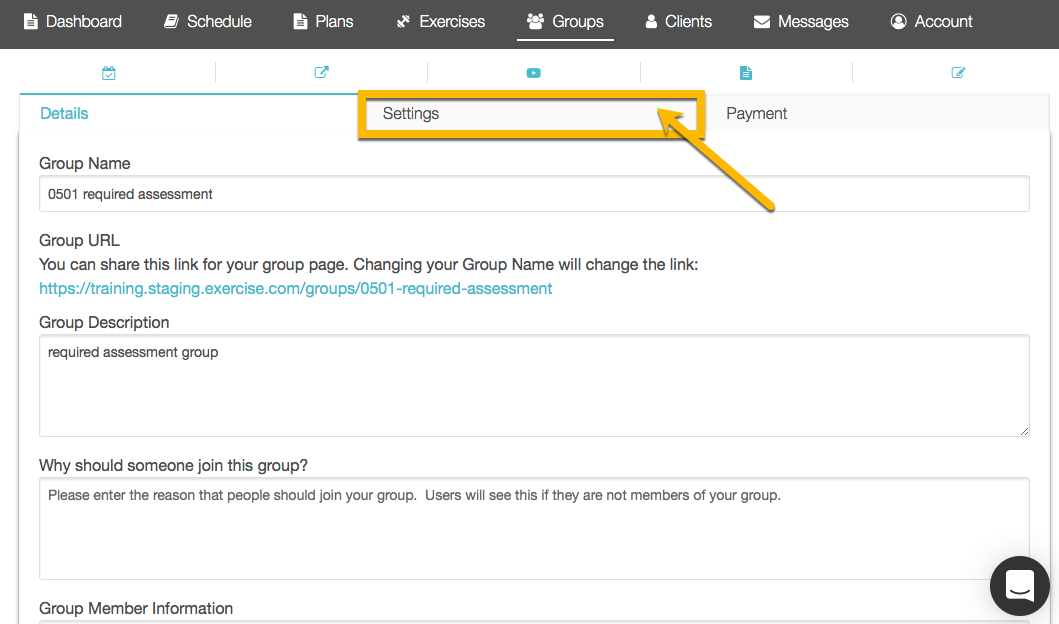The height and width of the screenshot is (624, 1059).
Task: Click the 'Group URL' label
Action: pyautogui.click(x=79, y=240)
